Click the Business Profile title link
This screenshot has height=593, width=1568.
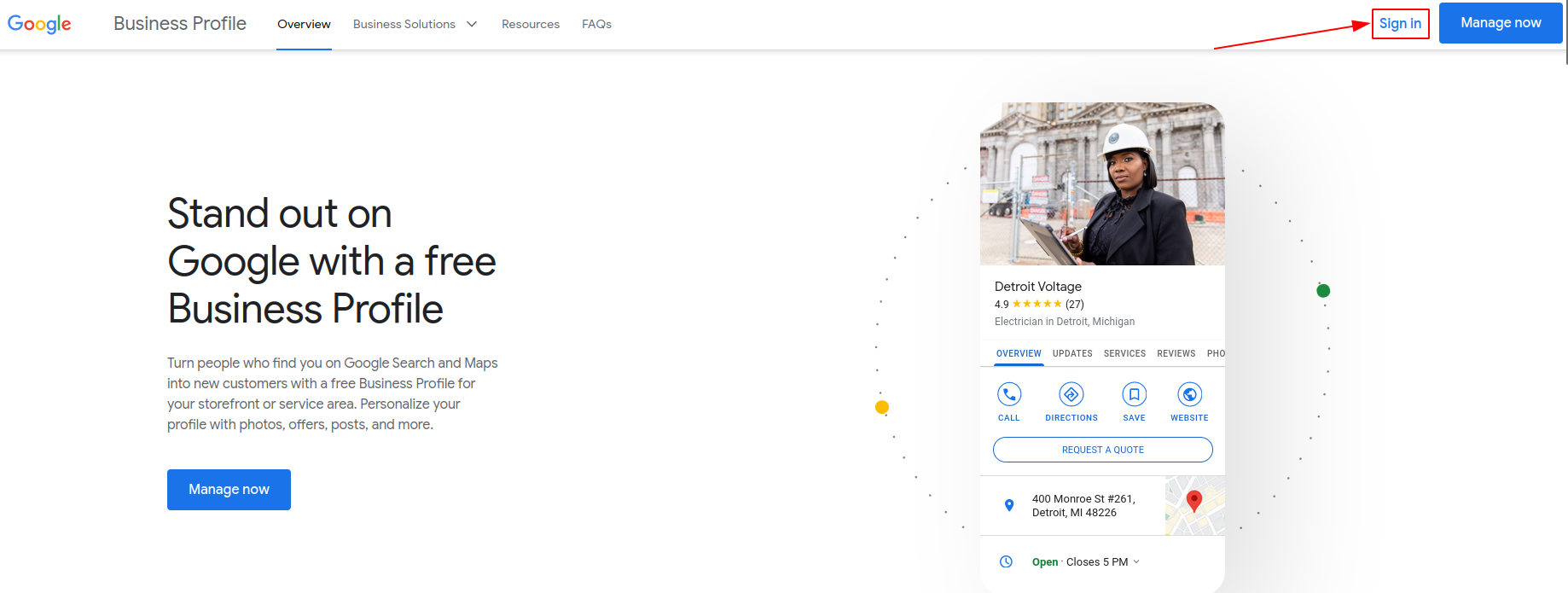(180, 24)
